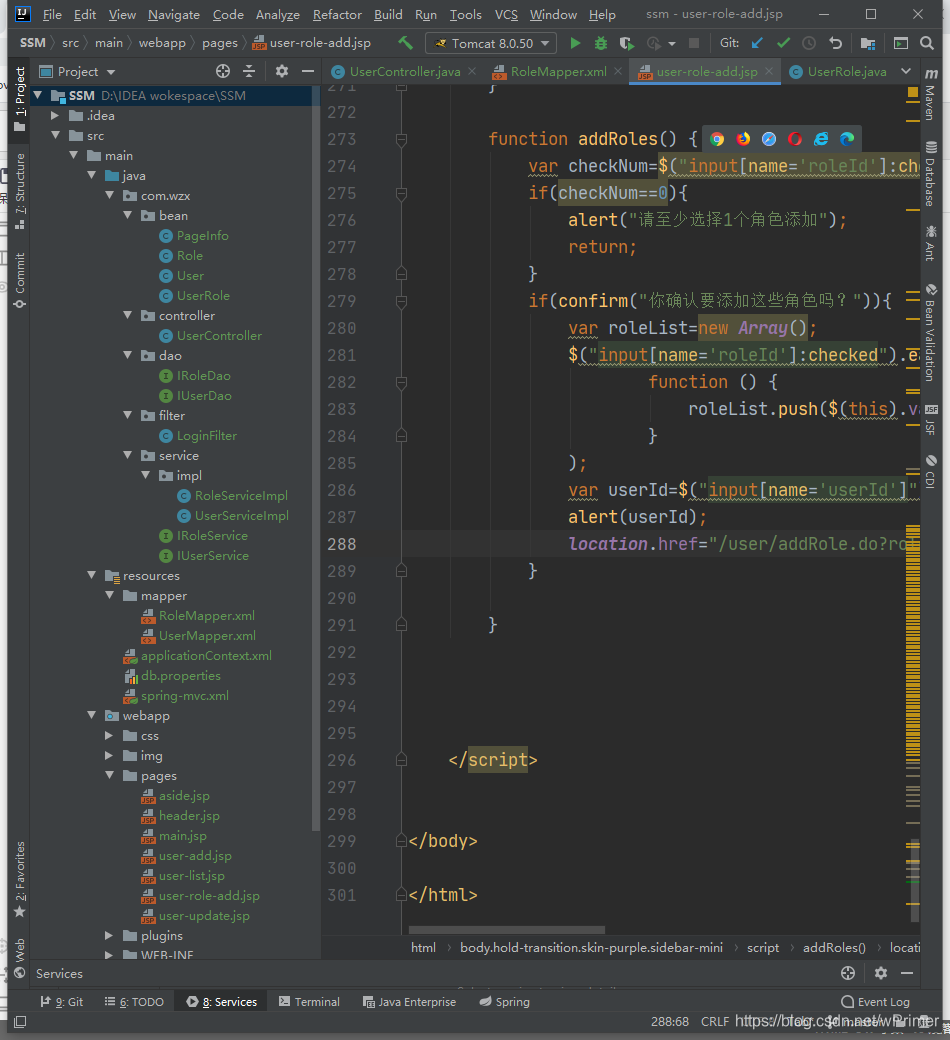The height and width of the screenshot is (1040, 950).
Task: Hide the Services panel minus icon
Action: coord(907,973)
